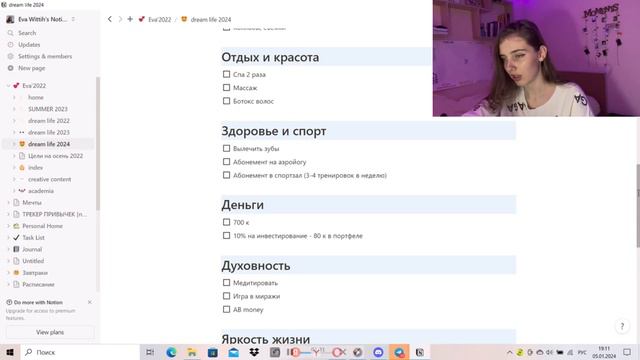This screenshot has width=640, height=360.
Task: Open the help question mark button
Action: click(x=622, y=326)
